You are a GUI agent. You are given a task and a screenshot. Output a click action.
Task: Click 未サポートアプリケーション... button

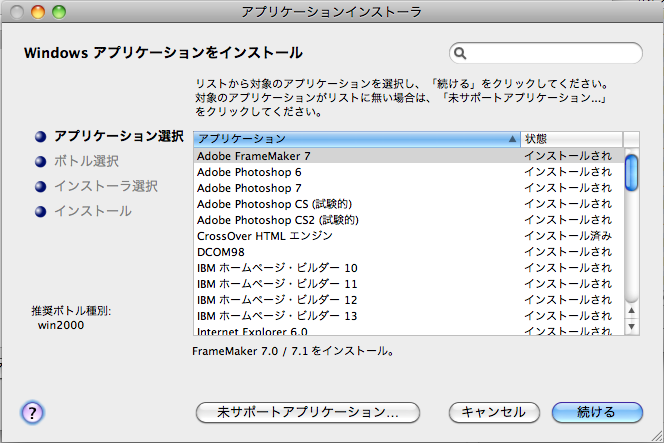pos(308,412)
